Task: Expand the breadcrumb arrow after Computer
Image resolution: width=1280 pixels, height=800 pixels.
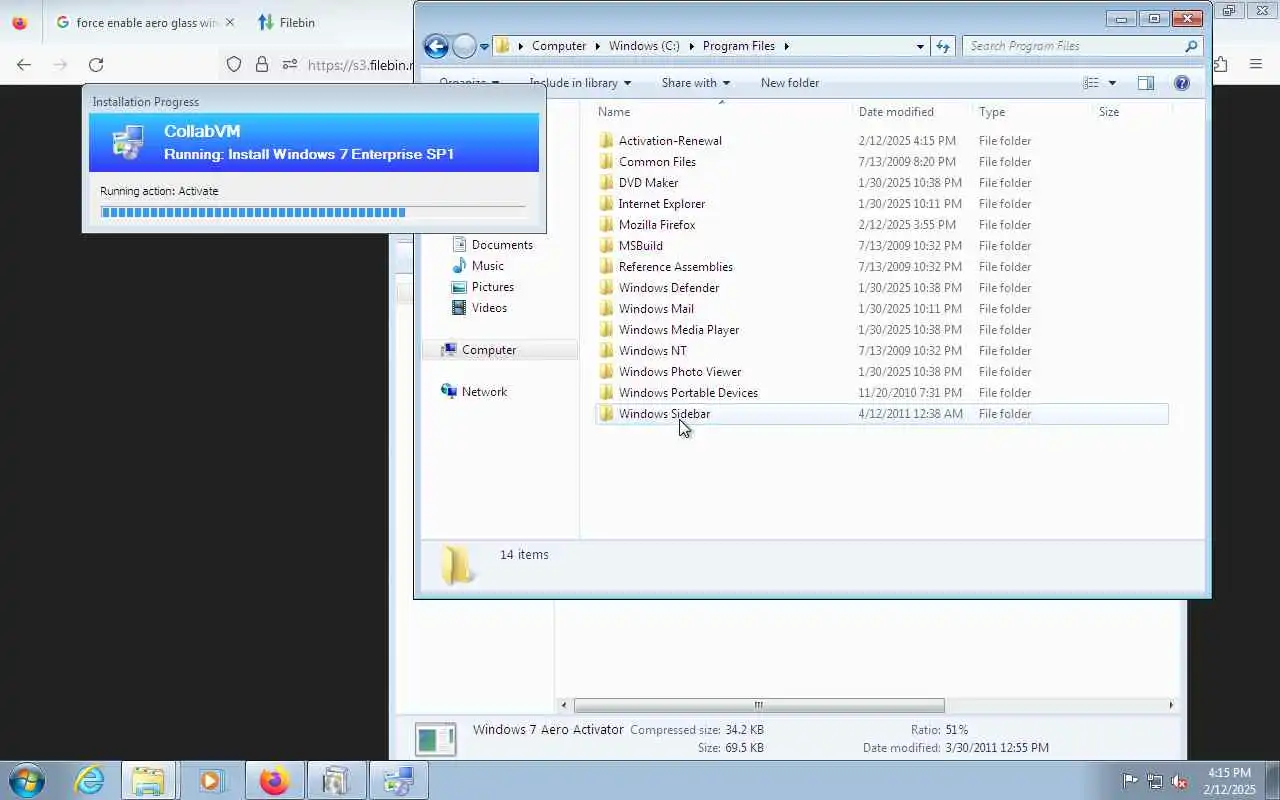Action: 597,46
